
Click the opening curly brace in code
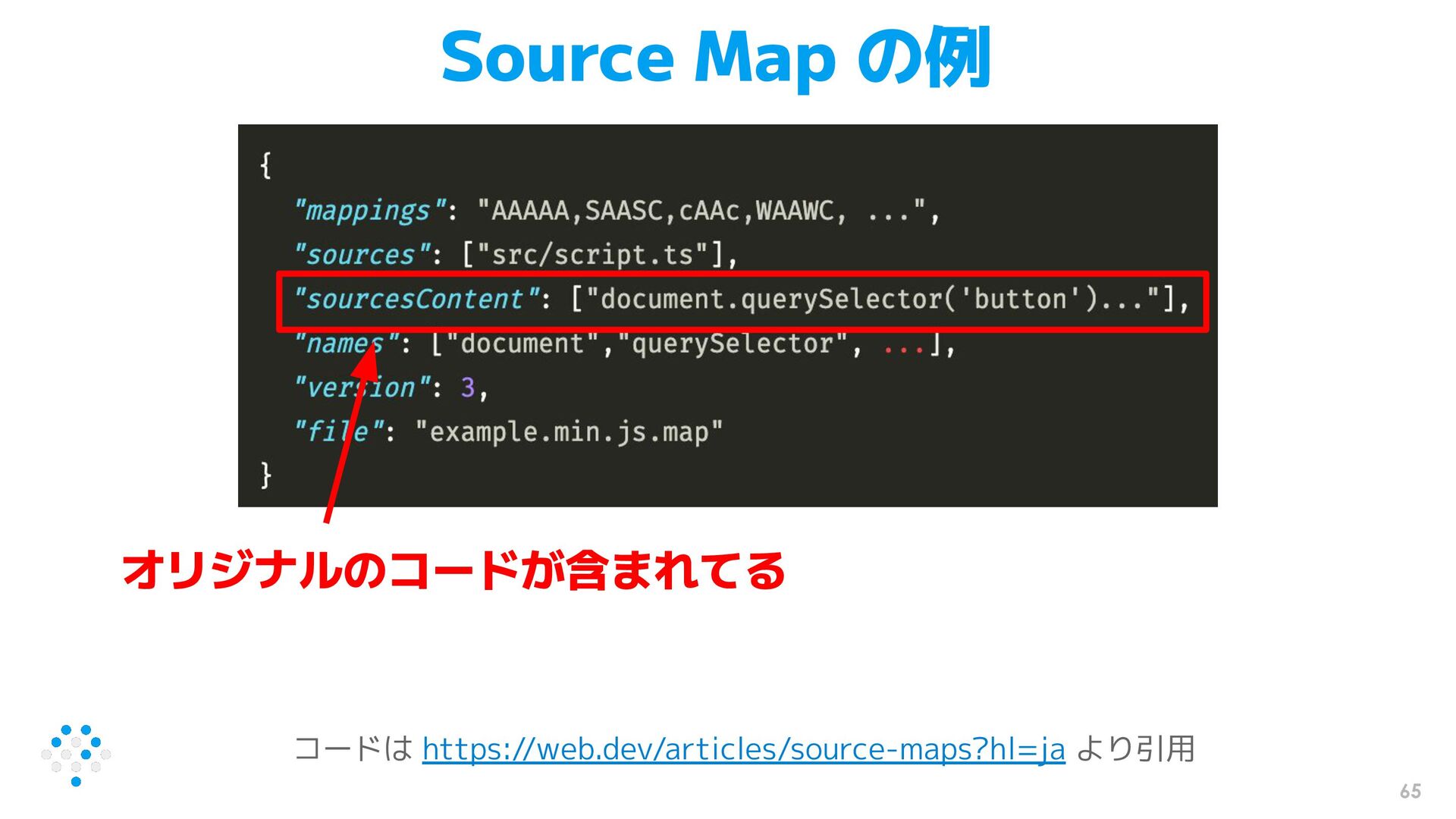(265, 165)
